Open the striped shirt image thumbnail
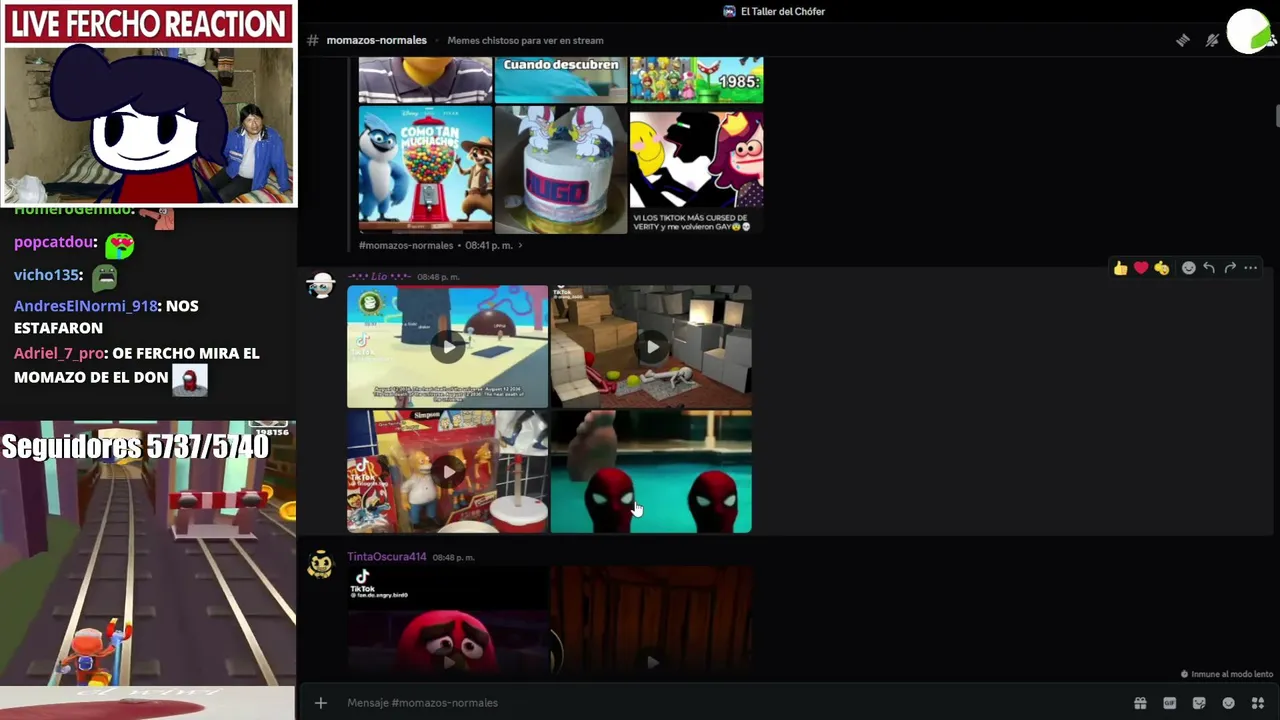 (426, 80)
